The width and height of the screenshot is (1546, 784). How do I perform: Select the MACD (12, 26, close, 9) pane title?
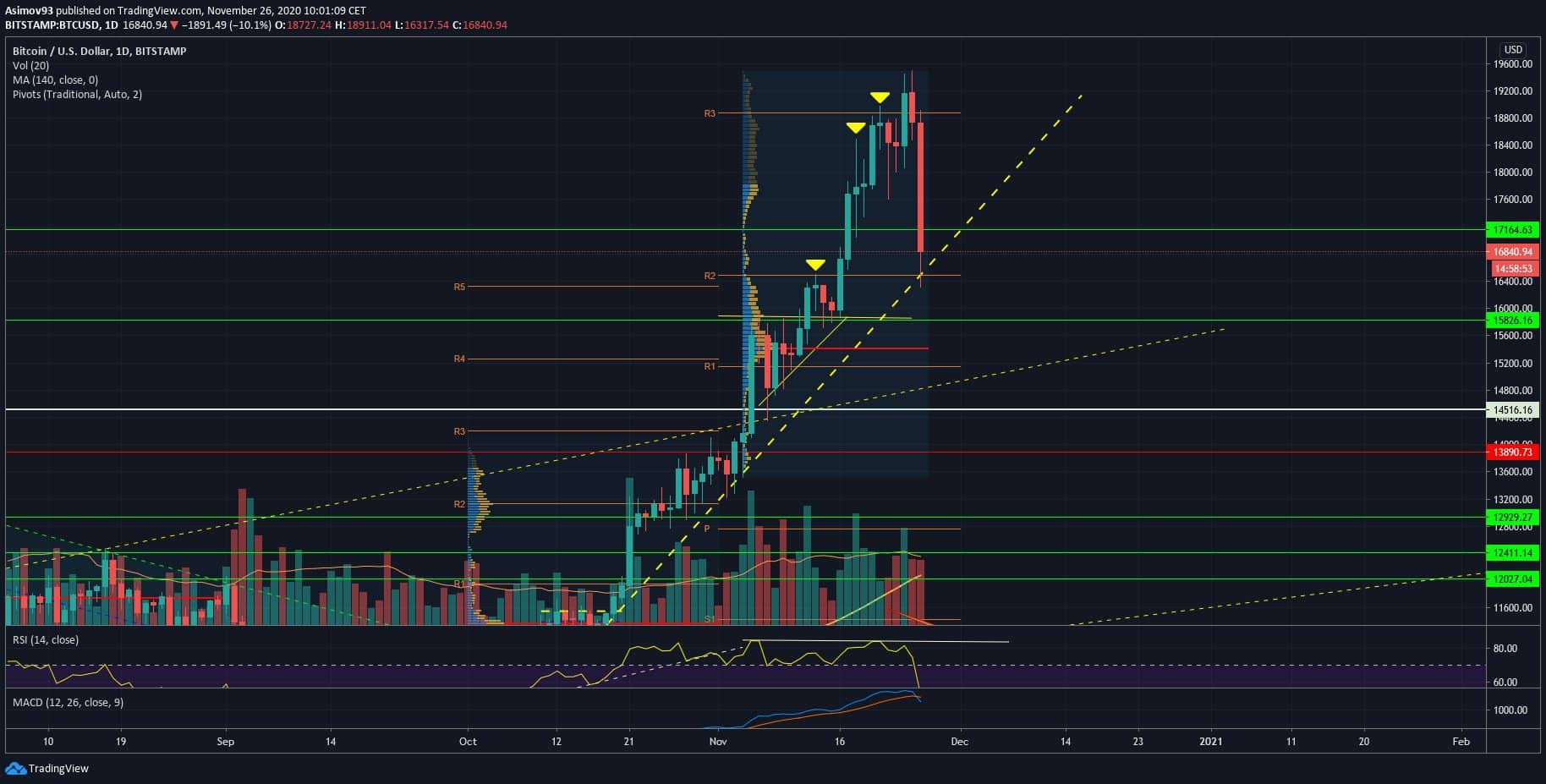coord(68,703)
